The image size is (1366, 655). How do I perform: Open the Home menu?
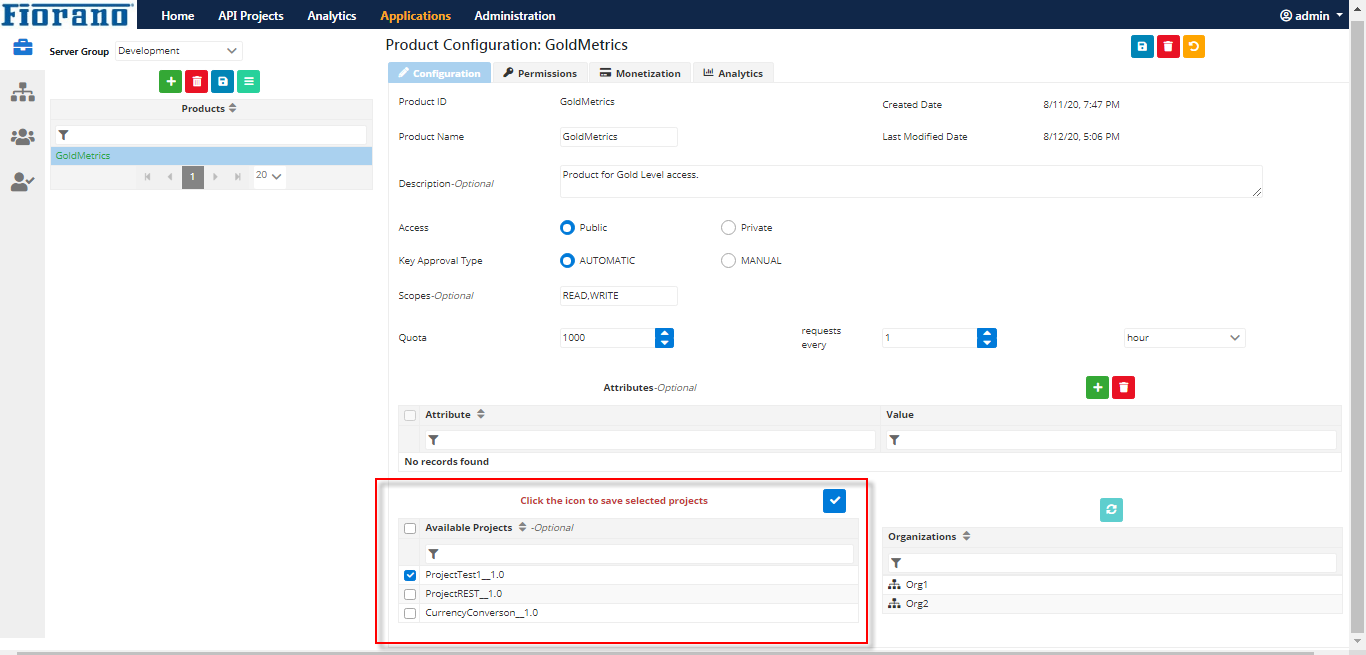tap(178, 15)
